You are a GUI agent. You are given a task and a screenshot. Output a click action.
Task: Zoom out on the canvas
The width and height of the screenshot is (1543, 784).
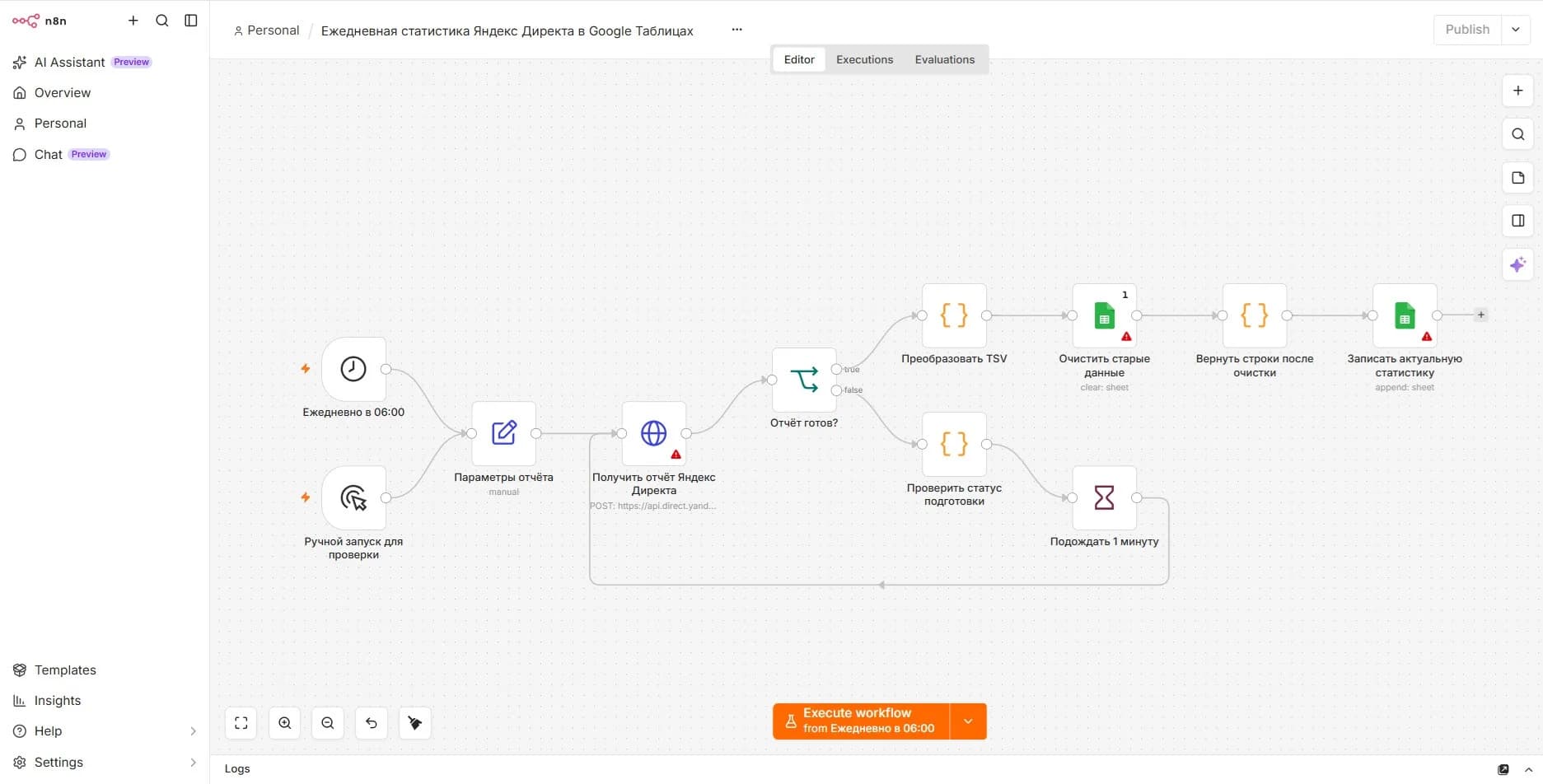point(328,723)
